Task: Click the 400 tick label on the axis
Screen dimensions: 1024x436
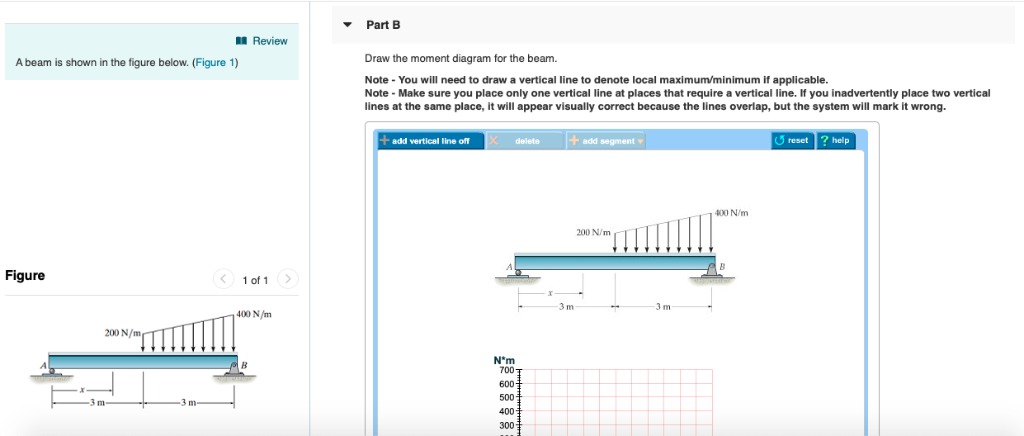Action: (507, 411)
